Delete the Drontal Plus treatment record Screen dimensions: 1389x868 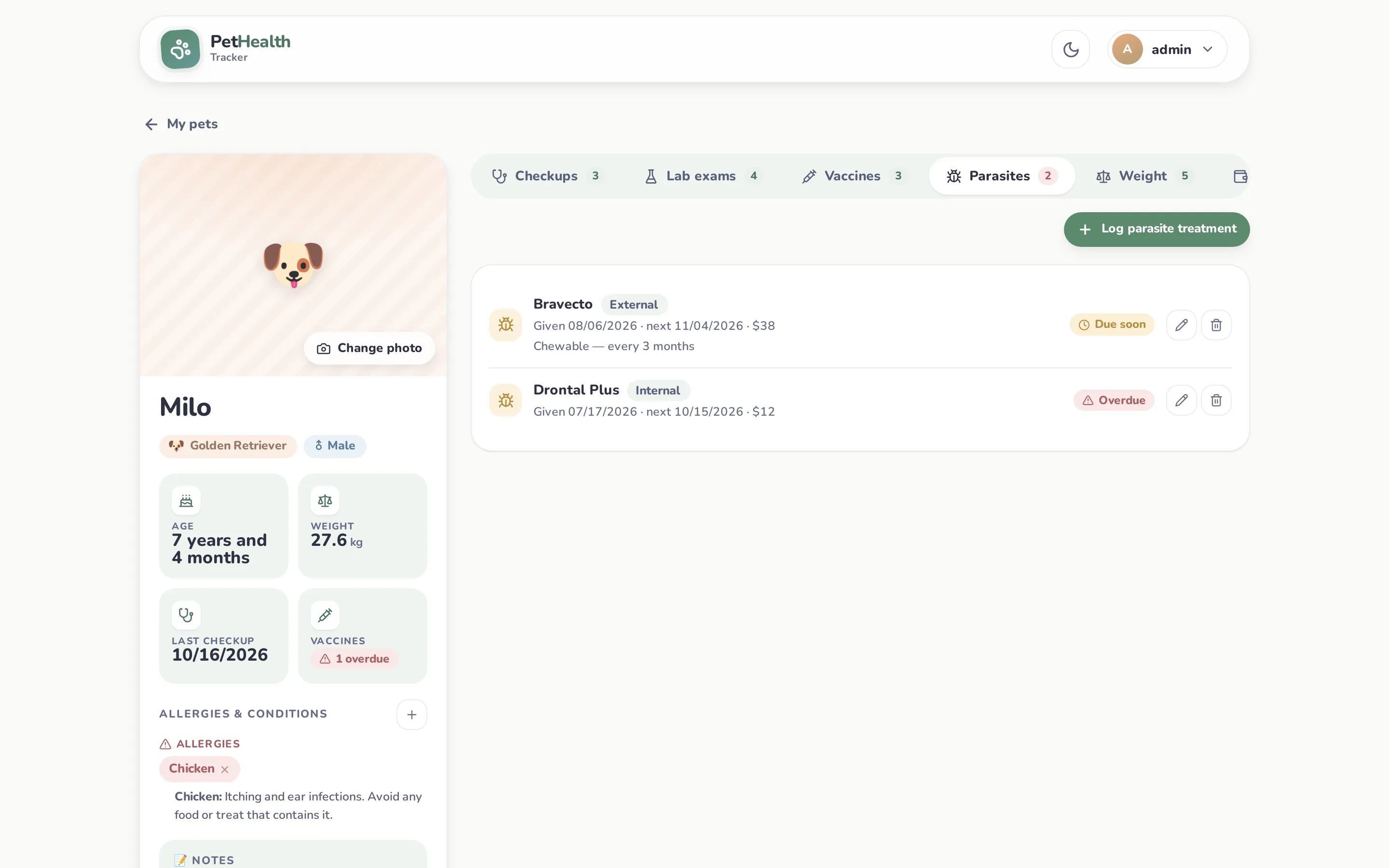(1216, 400)
